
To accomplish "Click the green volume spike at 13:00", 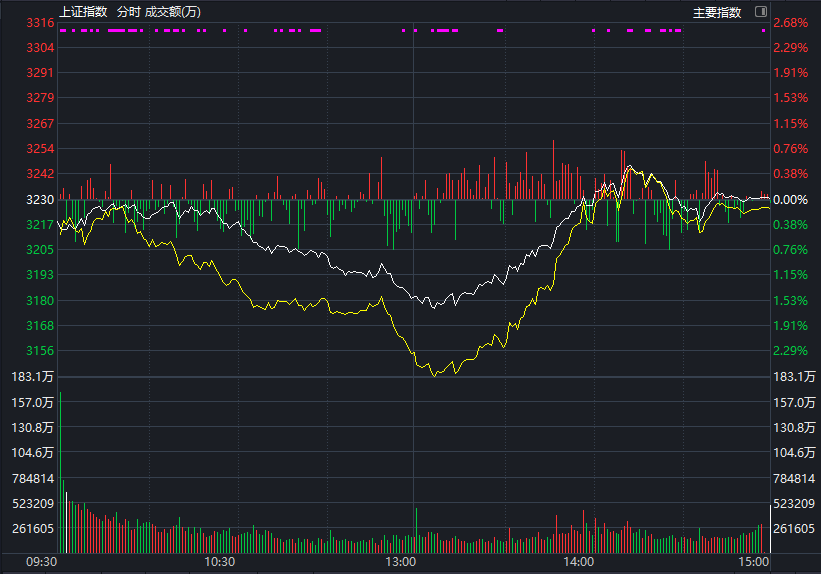I will pyautogui.click(x=415, y=530).
